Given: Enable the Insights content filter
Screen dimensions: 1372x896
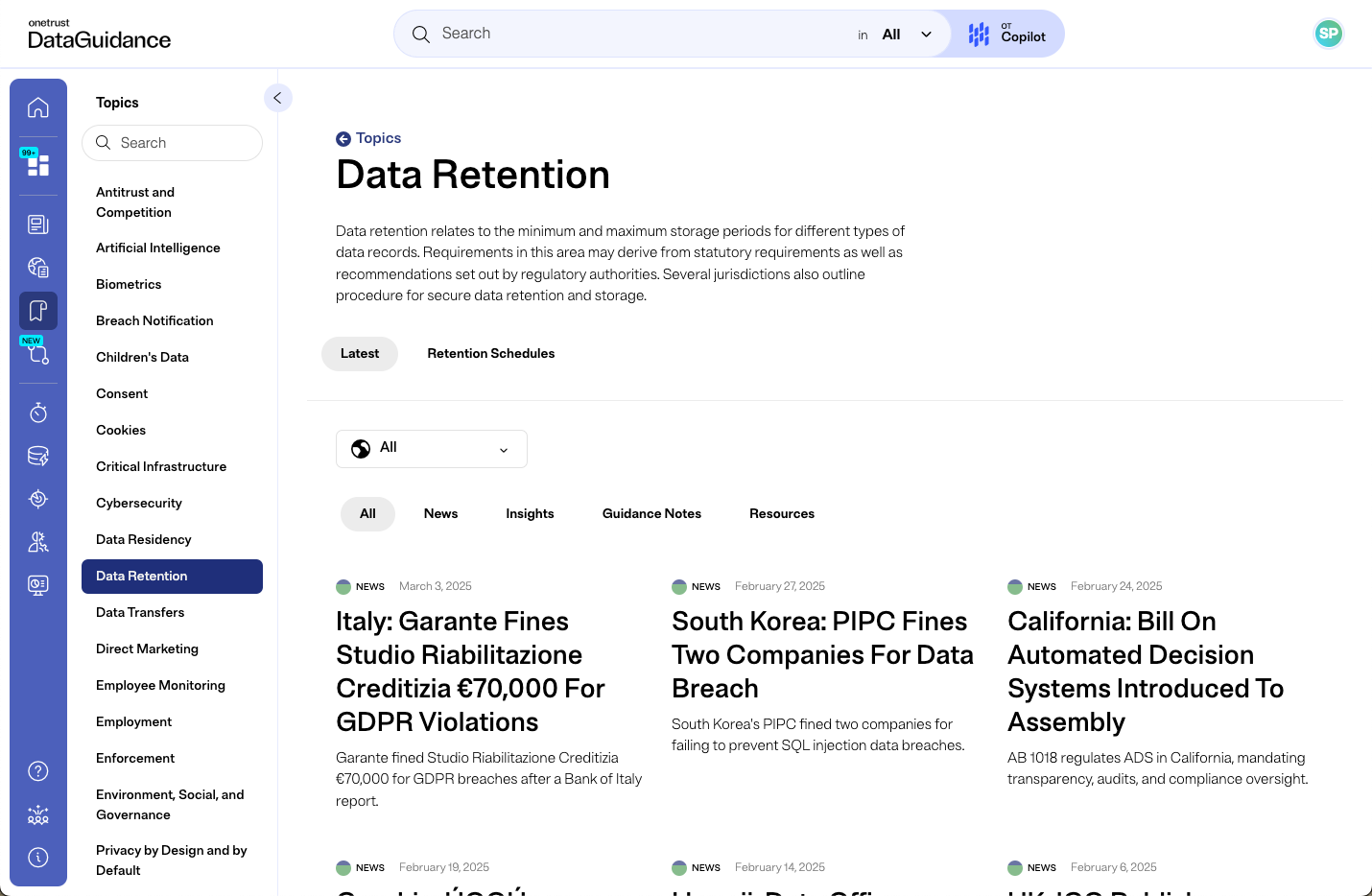Looking at the screenshot, I should [x=530, y=513].
